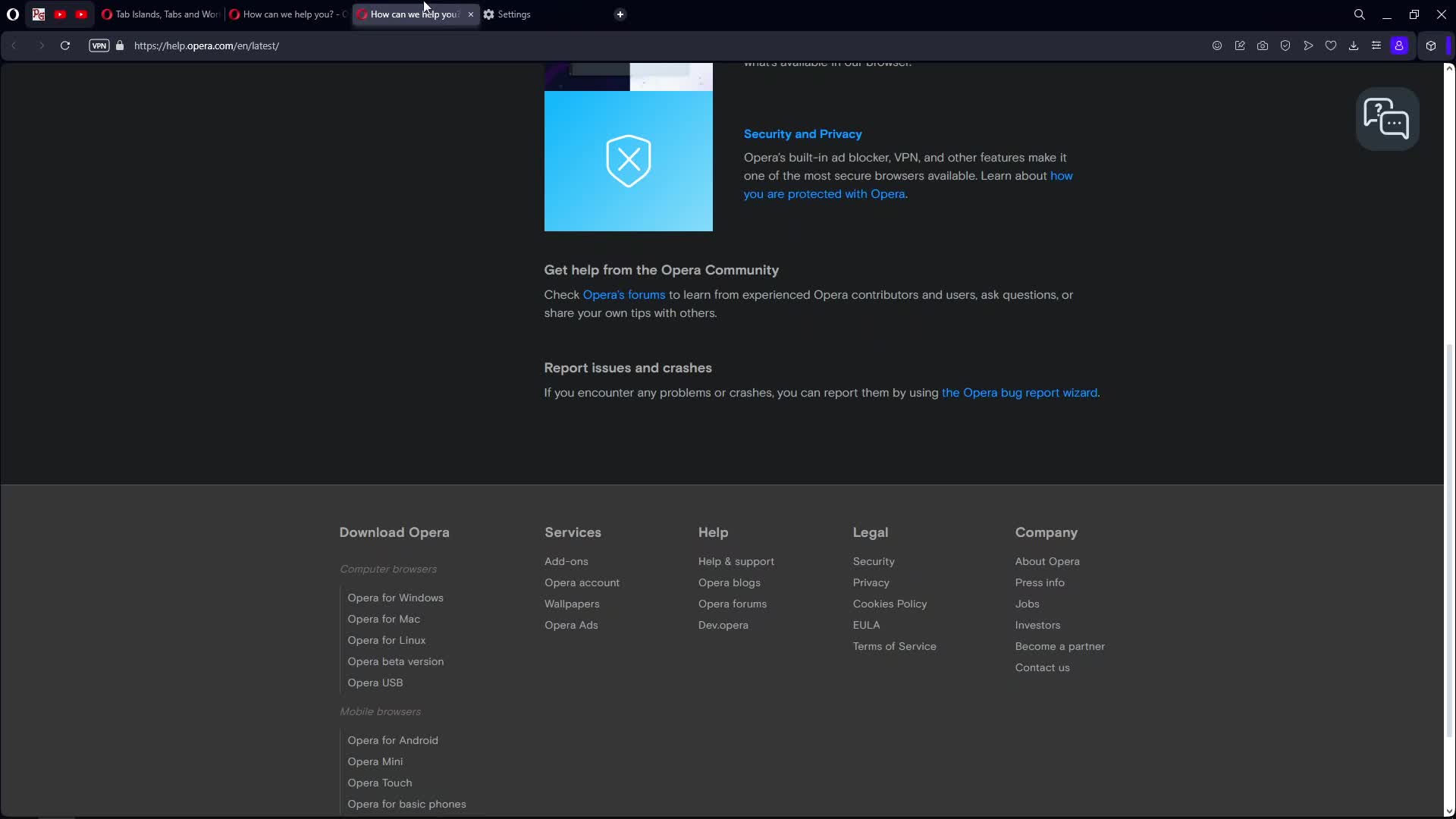Open the purple Opera account profile icon

click(1399, 45)
